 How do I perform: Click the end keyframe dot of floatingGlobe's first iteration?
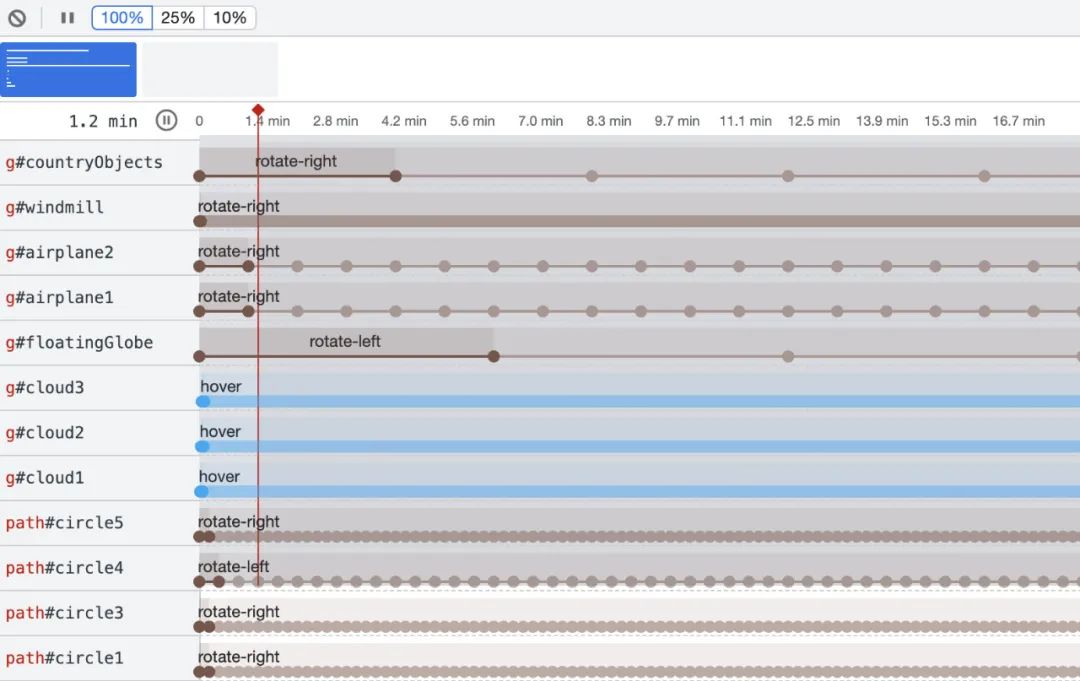(494, 357)
